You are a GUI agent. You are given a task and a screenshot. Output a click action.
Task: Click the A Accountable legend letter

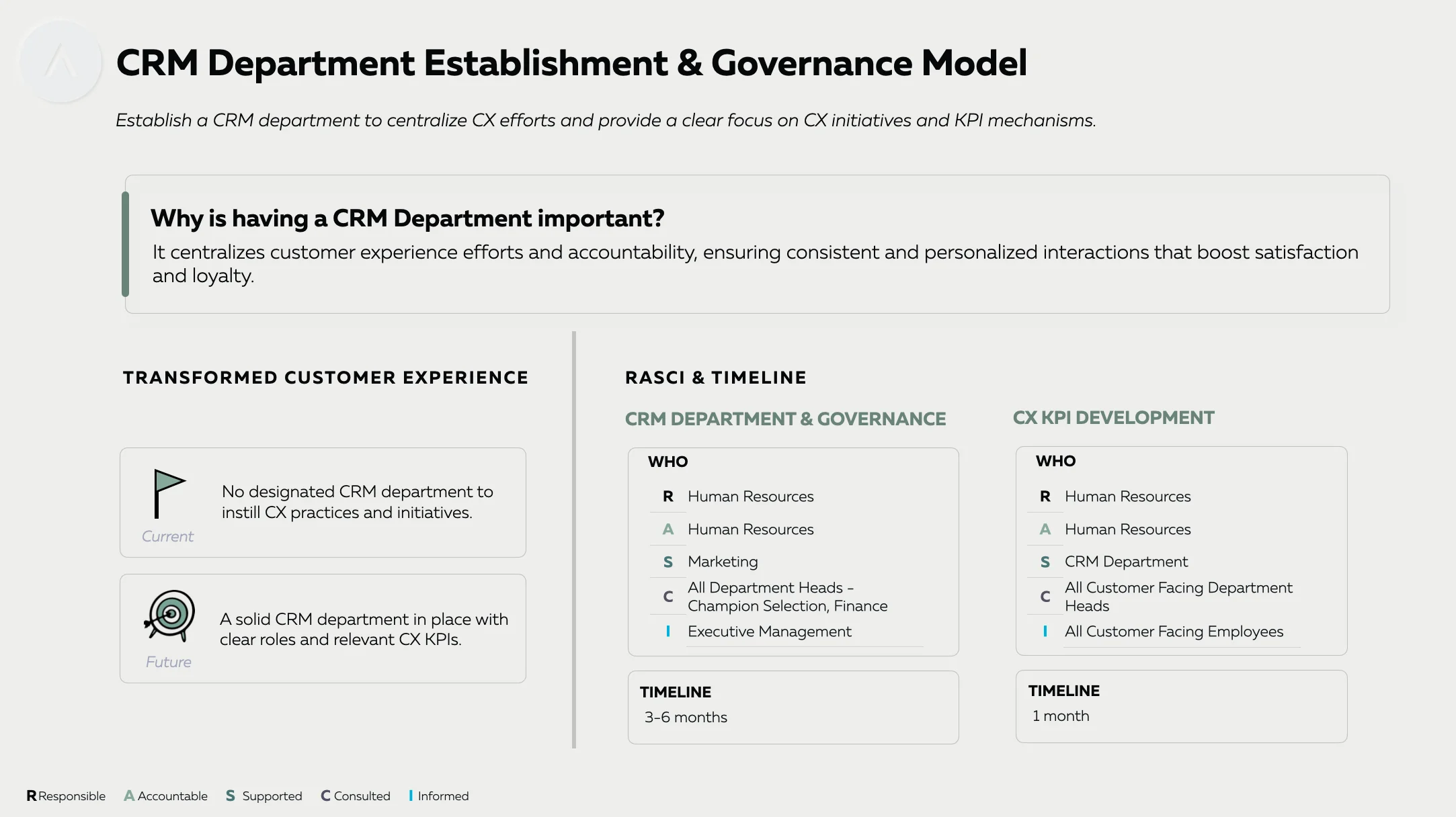coord(129,795)
